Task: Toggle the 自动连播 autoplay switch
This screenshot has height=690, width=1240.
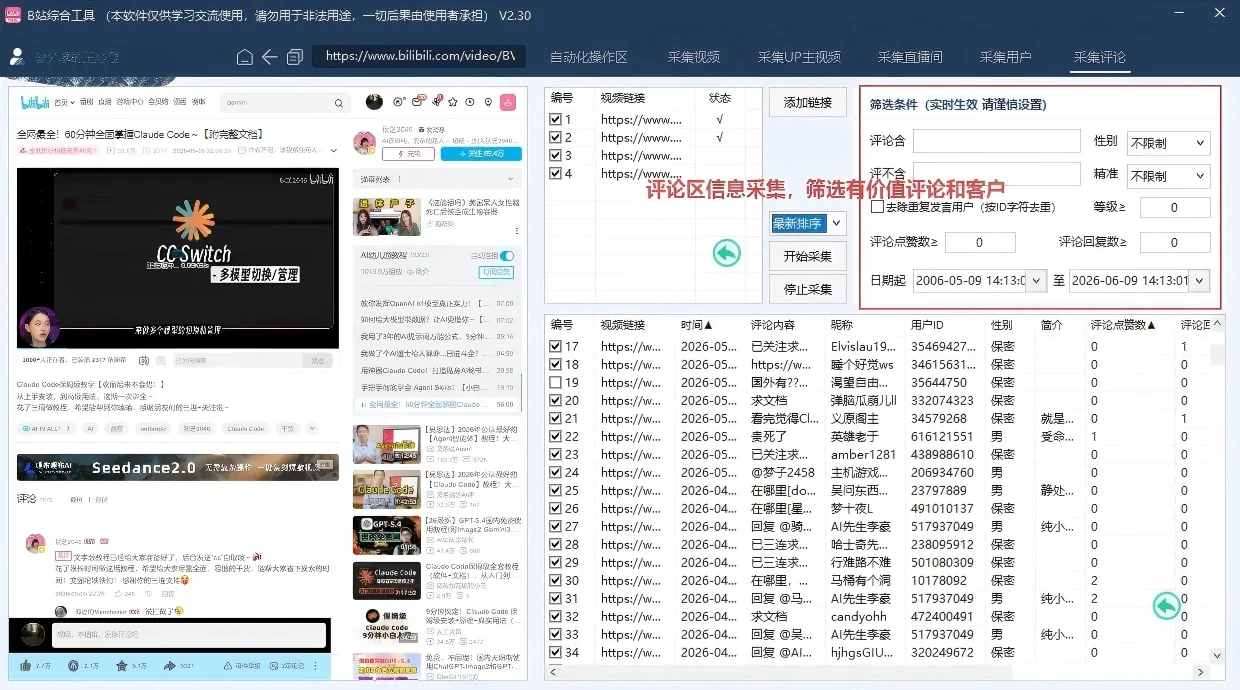Action: point(506,256)
